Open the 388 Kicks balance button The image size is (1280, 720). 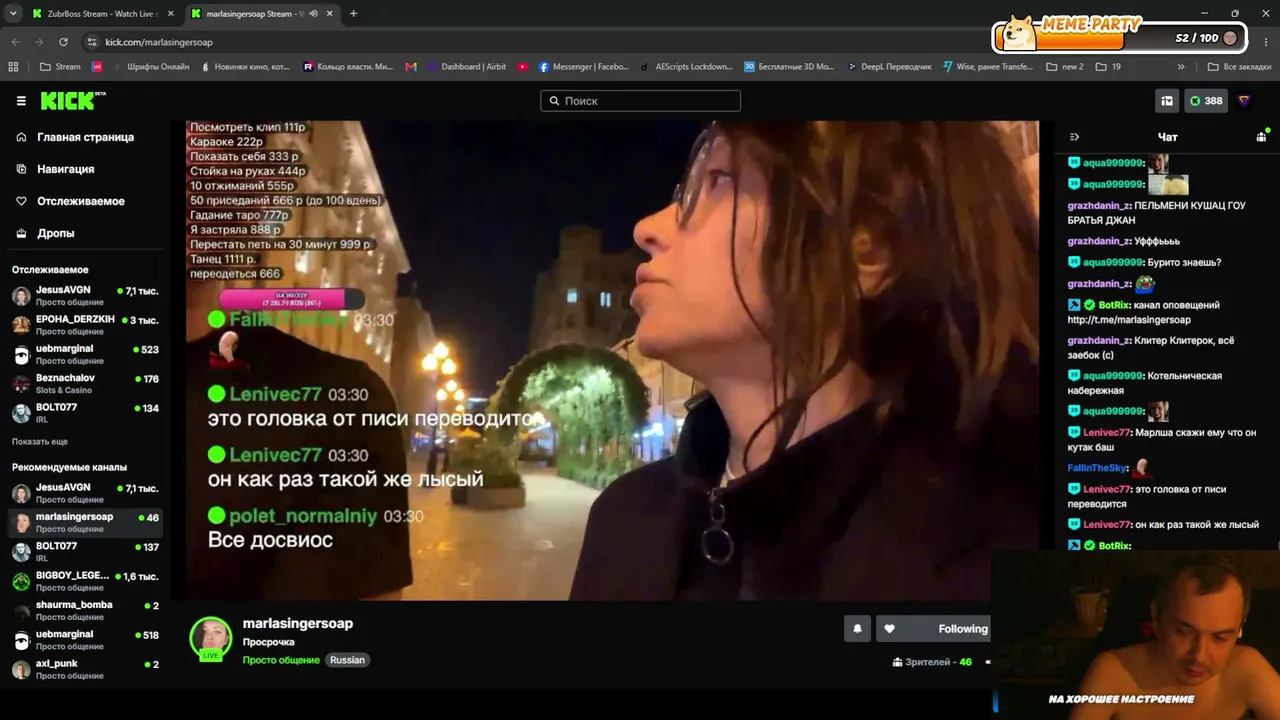coord(1206,101)
